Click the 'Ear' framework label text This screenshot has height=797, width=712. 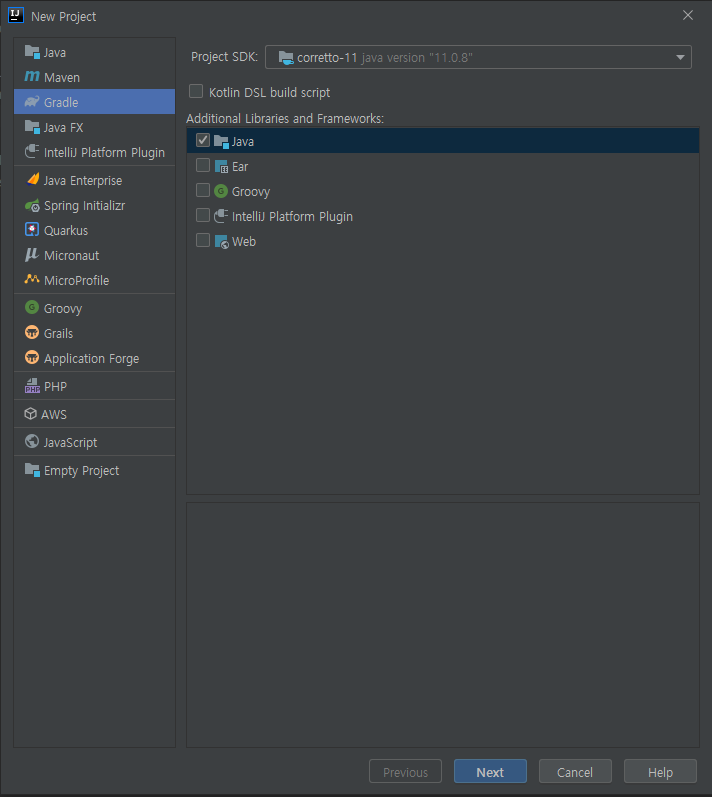[240, 167]
